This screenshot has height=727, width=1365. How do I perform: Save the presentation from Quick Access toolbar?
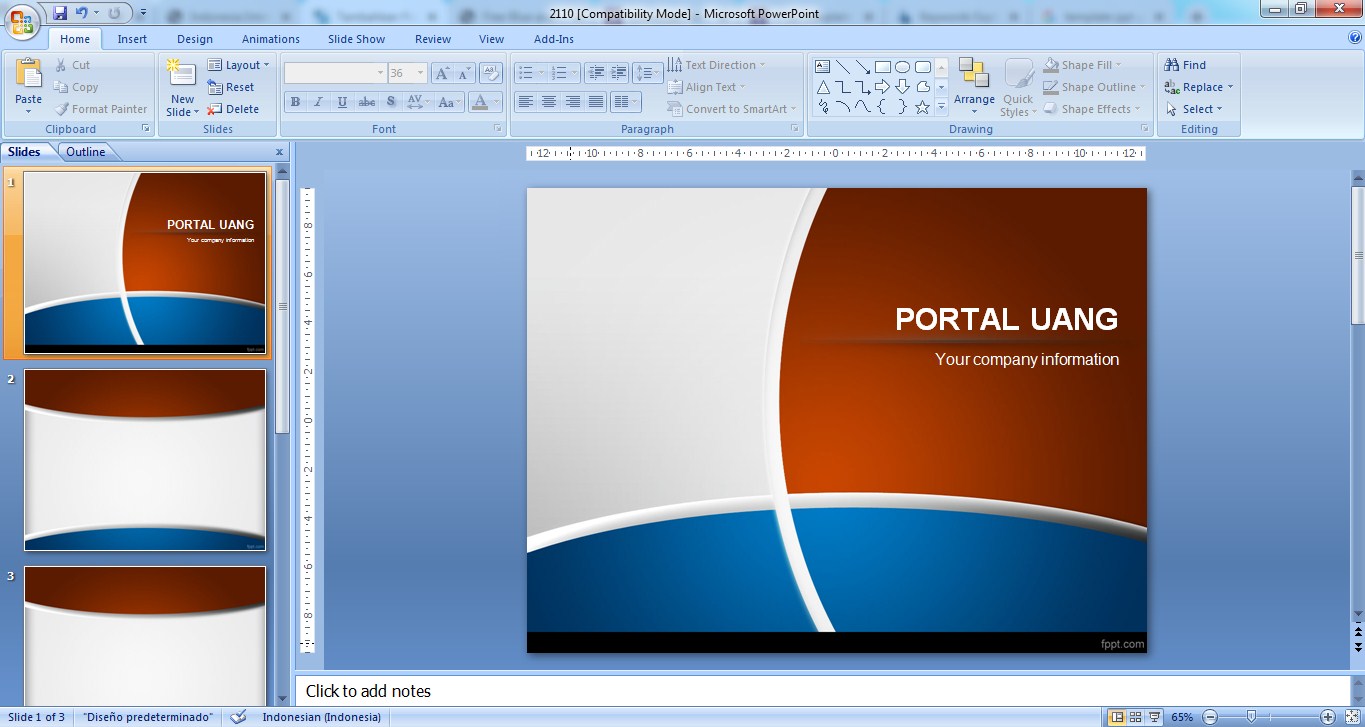click(60, 13)
